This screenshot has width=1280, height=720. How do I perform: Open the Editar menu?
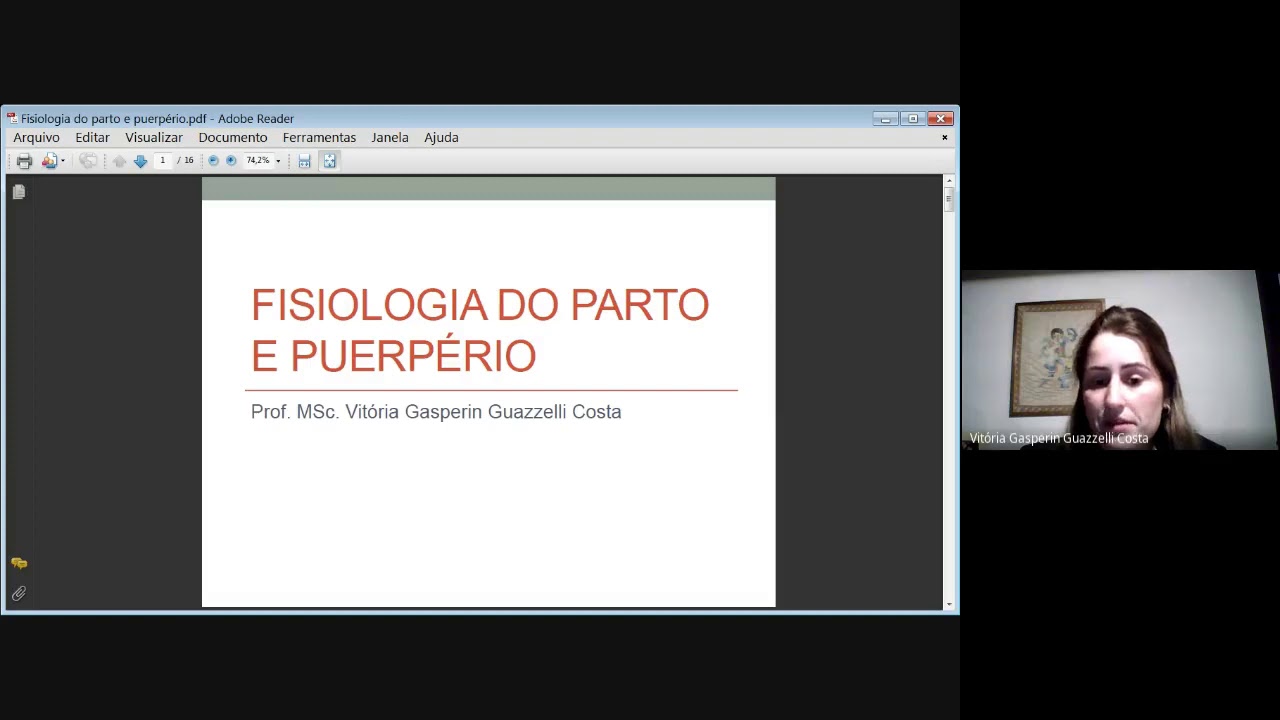[x=92, y=138]
